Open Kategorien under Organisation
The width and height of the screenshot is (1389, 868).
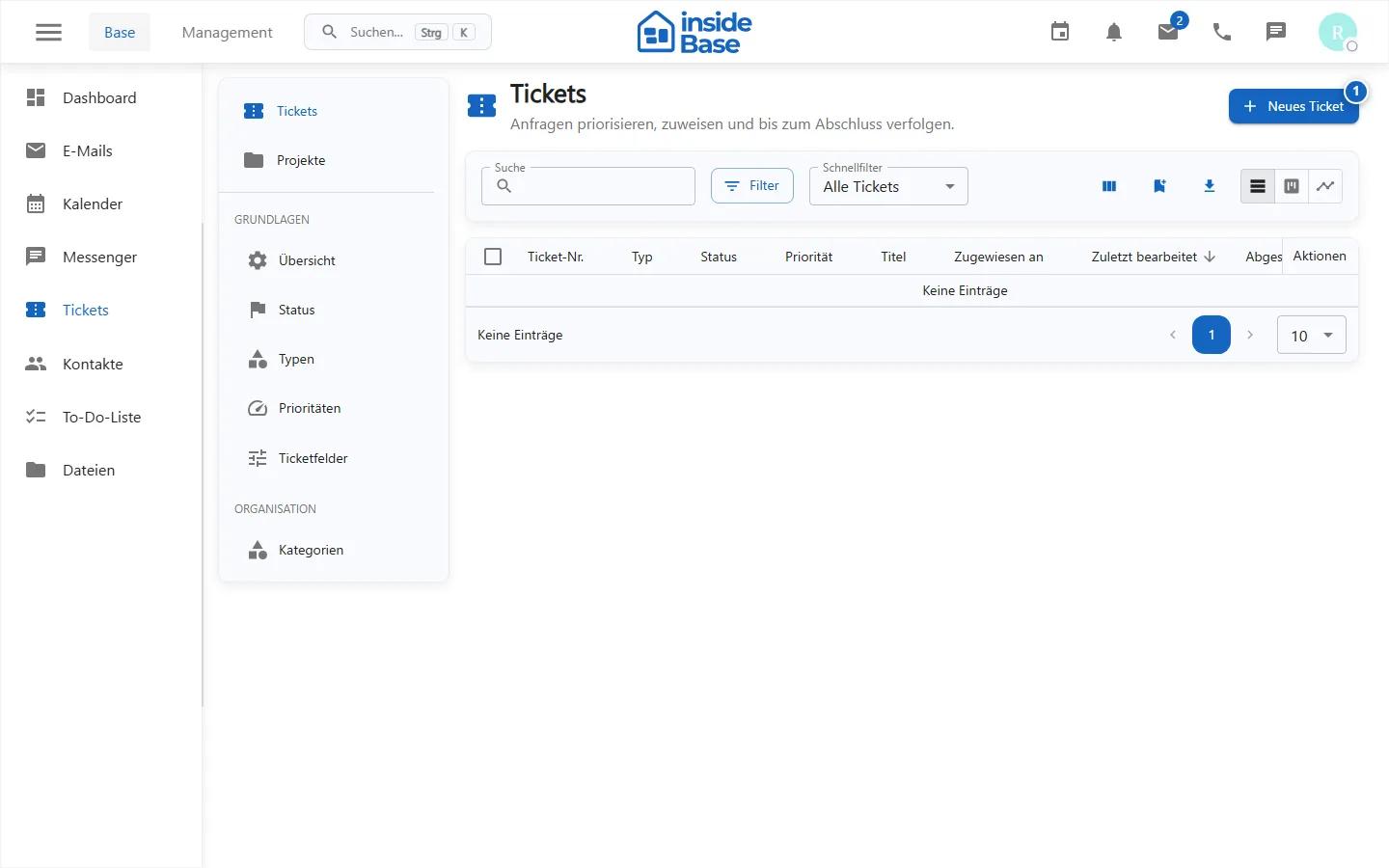tap(334, 550)
